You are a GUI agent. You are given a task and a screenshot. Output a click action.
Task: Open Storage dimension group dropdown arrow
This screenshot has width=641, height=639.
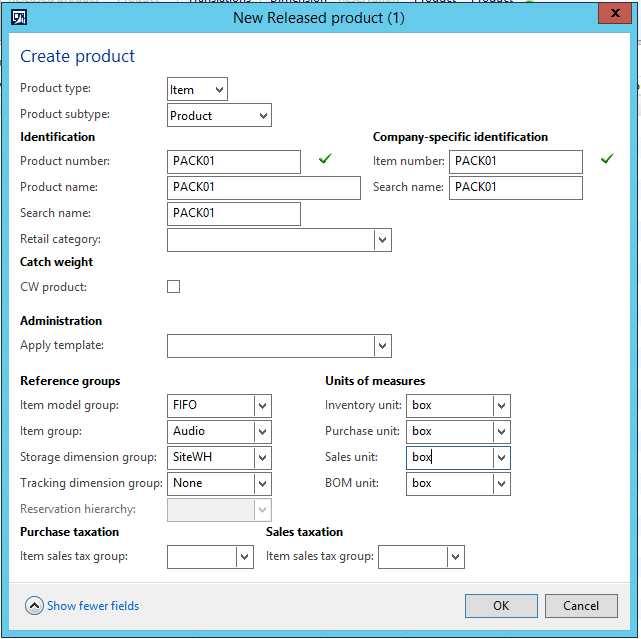262,458
